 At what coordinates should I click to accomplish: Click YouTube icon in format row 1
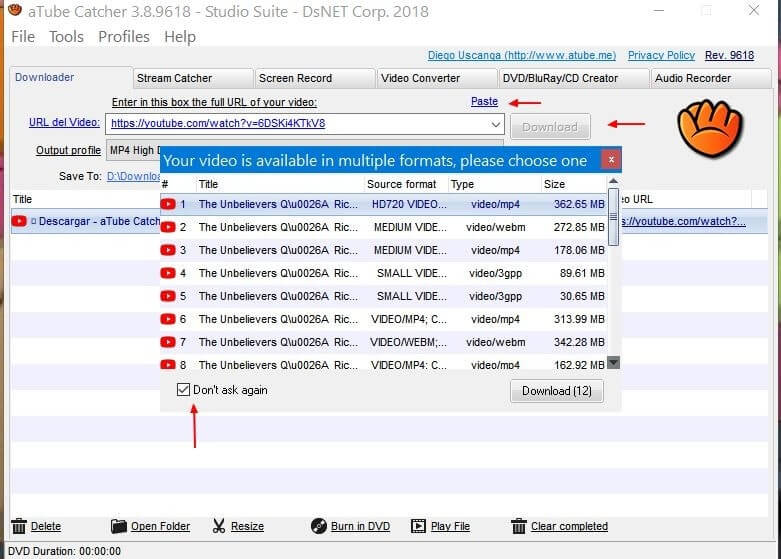[x=168, y=204]
